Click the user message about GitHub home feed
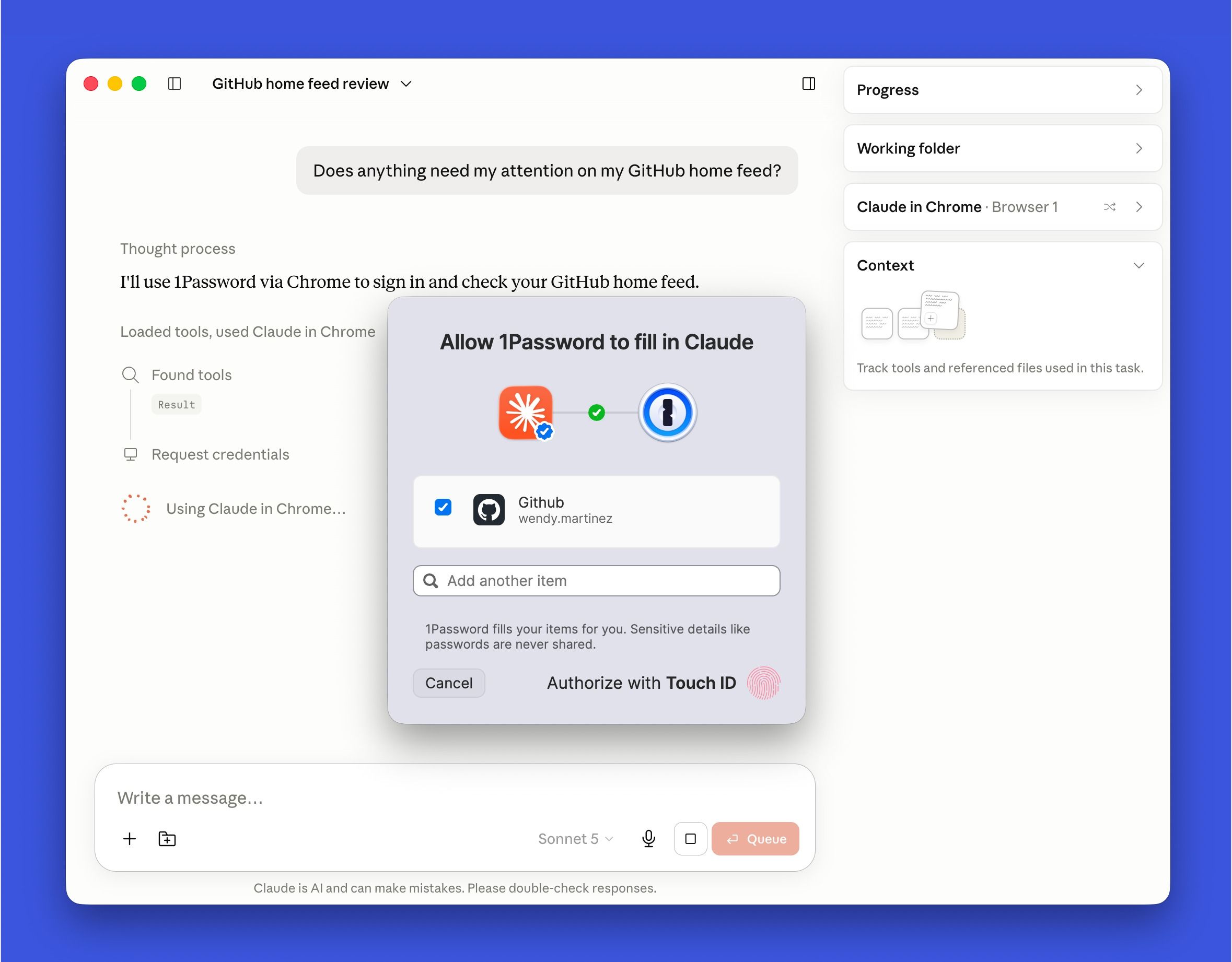This screenshot has height=962, width=1232. pyautogui.click(x=547, y=171)
